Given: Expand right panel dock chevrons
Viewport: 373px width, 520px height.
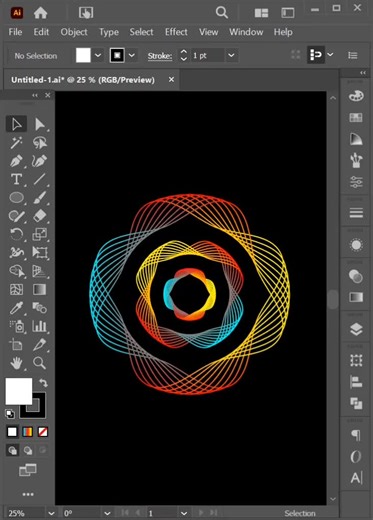Looking at the screenshot, I should click(x=363, y=72).
